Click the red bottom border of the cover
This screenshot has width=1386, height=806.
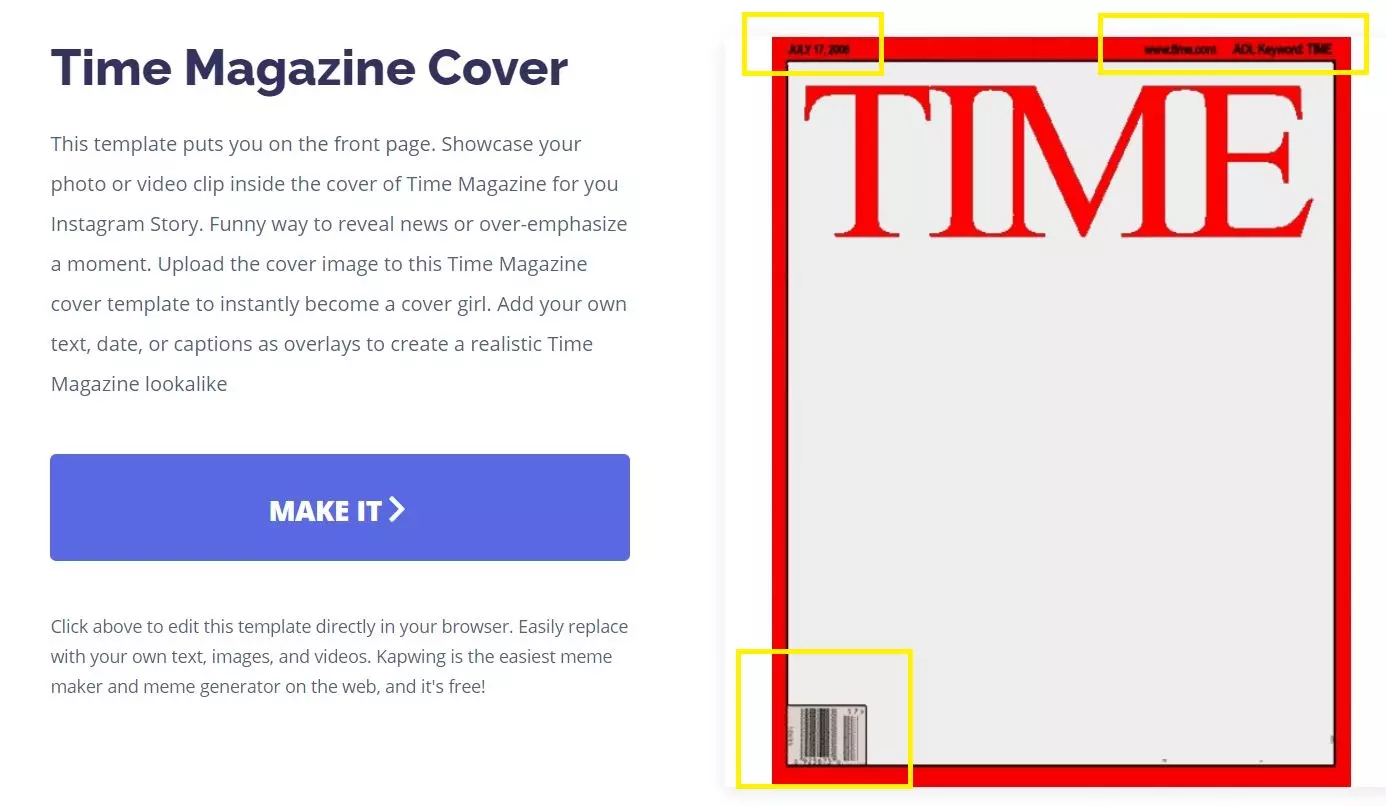[1061, 776]
